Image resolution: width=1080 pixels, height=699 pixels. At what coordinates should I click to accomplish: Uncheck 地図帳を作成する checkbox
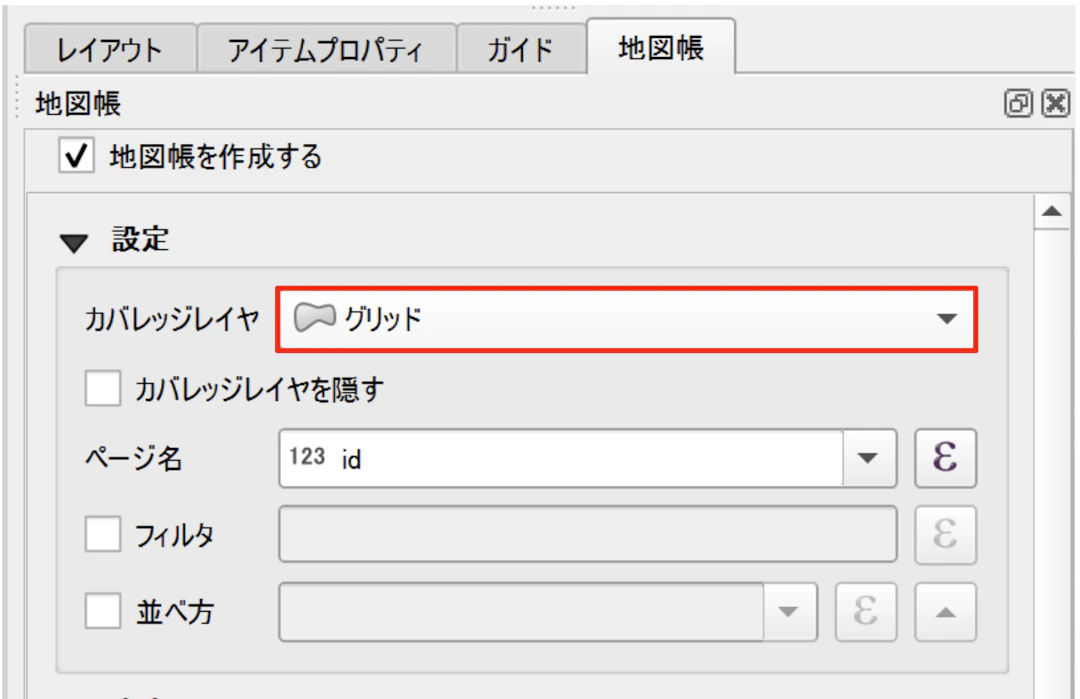[x=76, y=157]
